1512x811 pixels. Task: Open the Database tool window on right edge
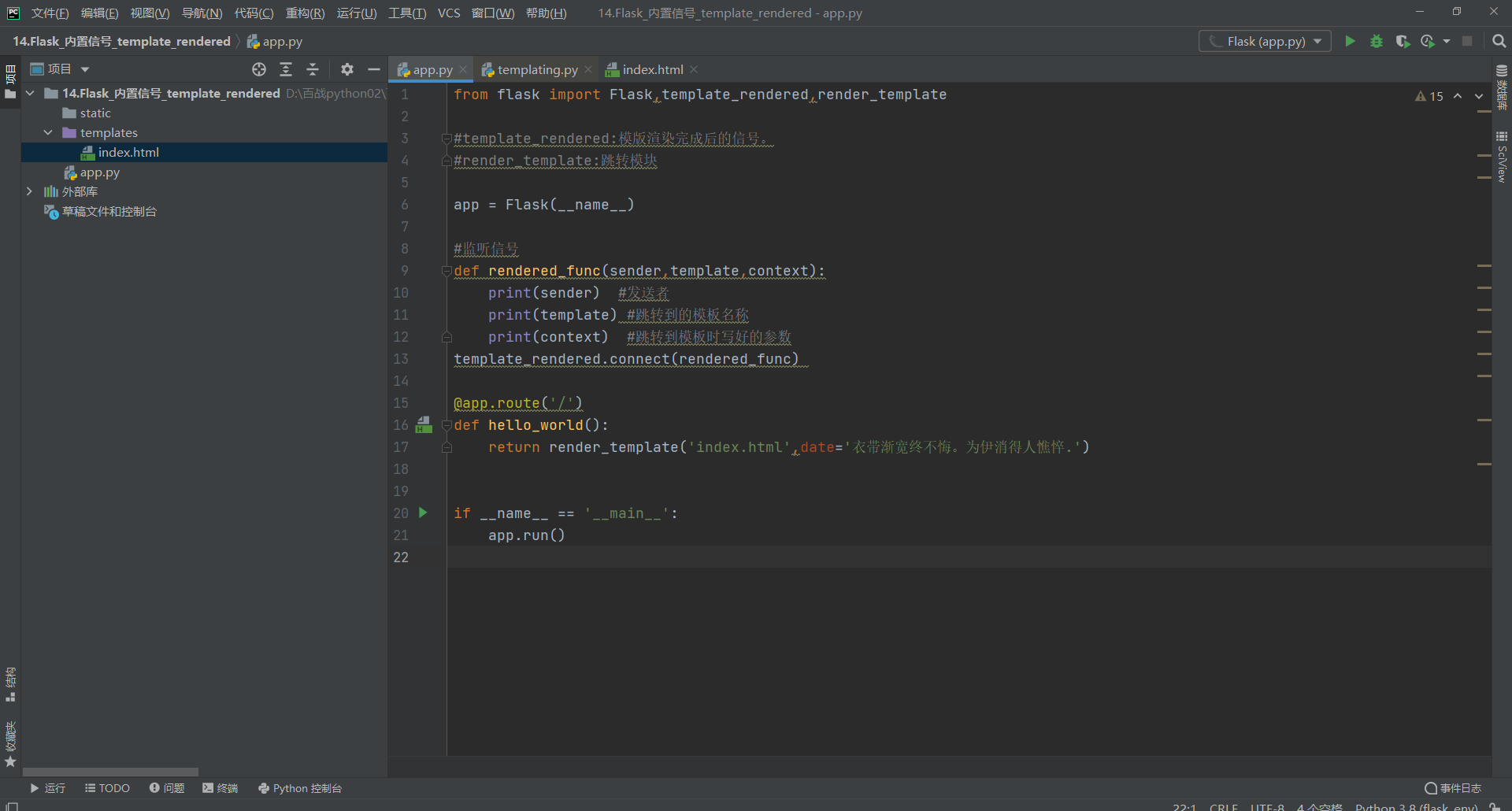tap(1502, 87)
